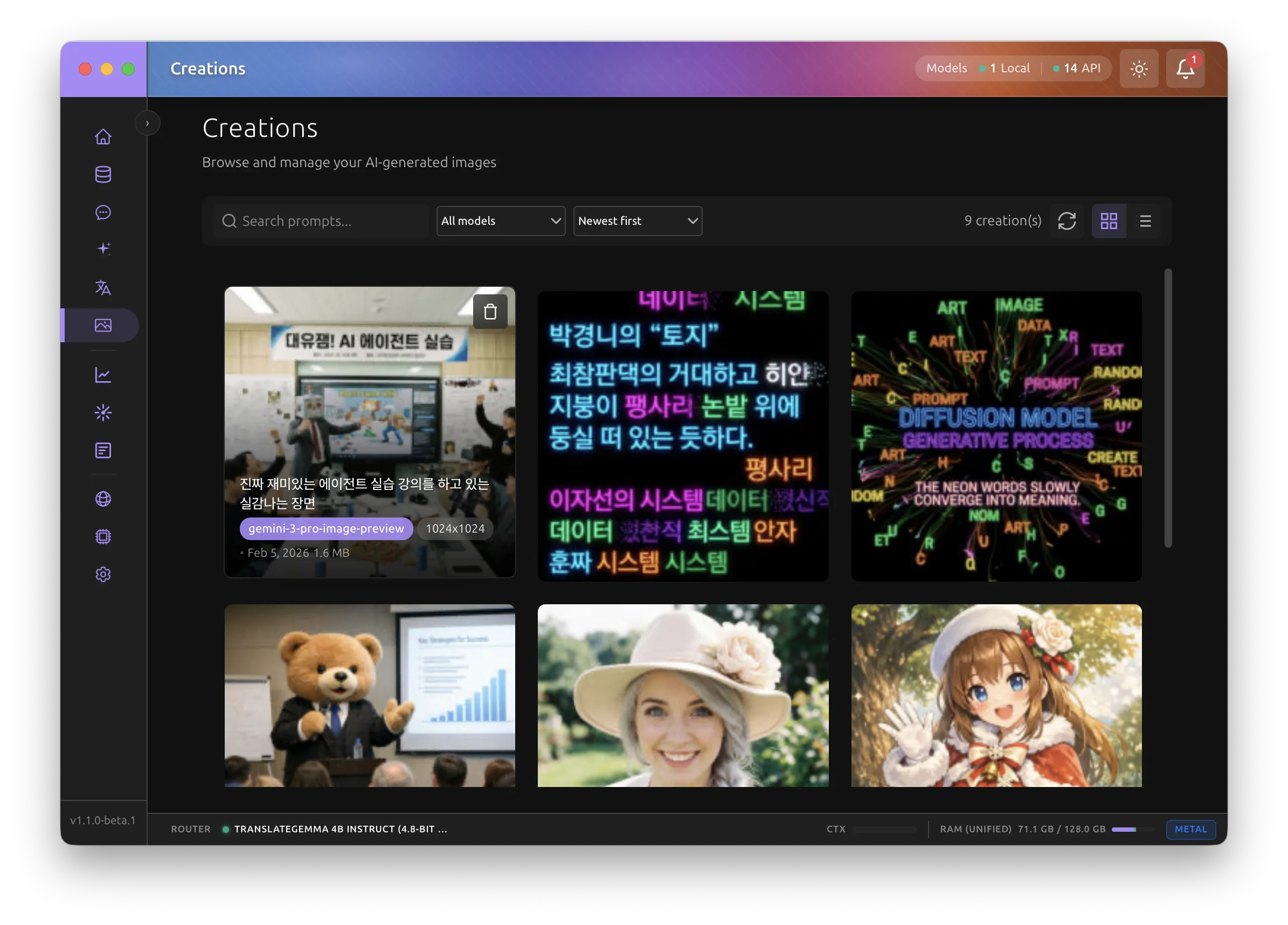Open notifications with the bell icon
1288x925 pixels.
click(x=1185, y=68)
